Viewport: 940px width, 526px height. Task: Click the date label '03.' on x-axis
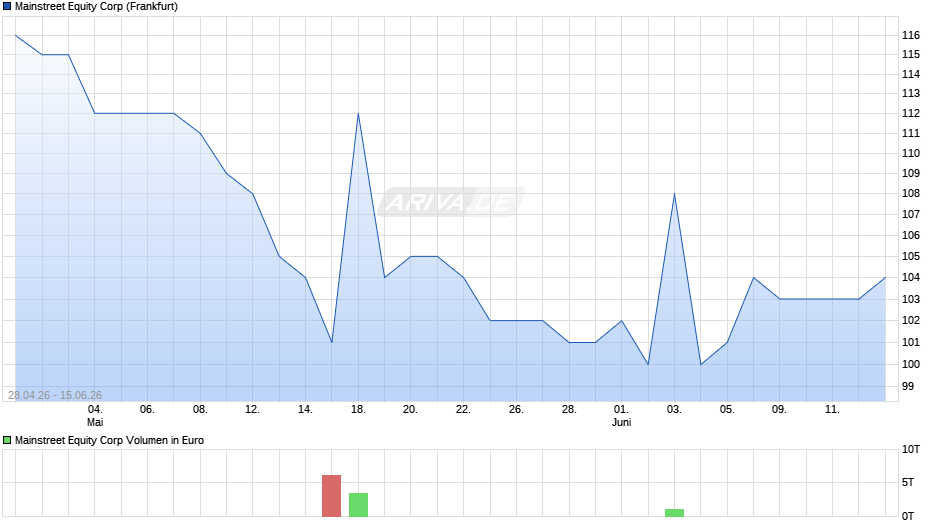(674, 410)
